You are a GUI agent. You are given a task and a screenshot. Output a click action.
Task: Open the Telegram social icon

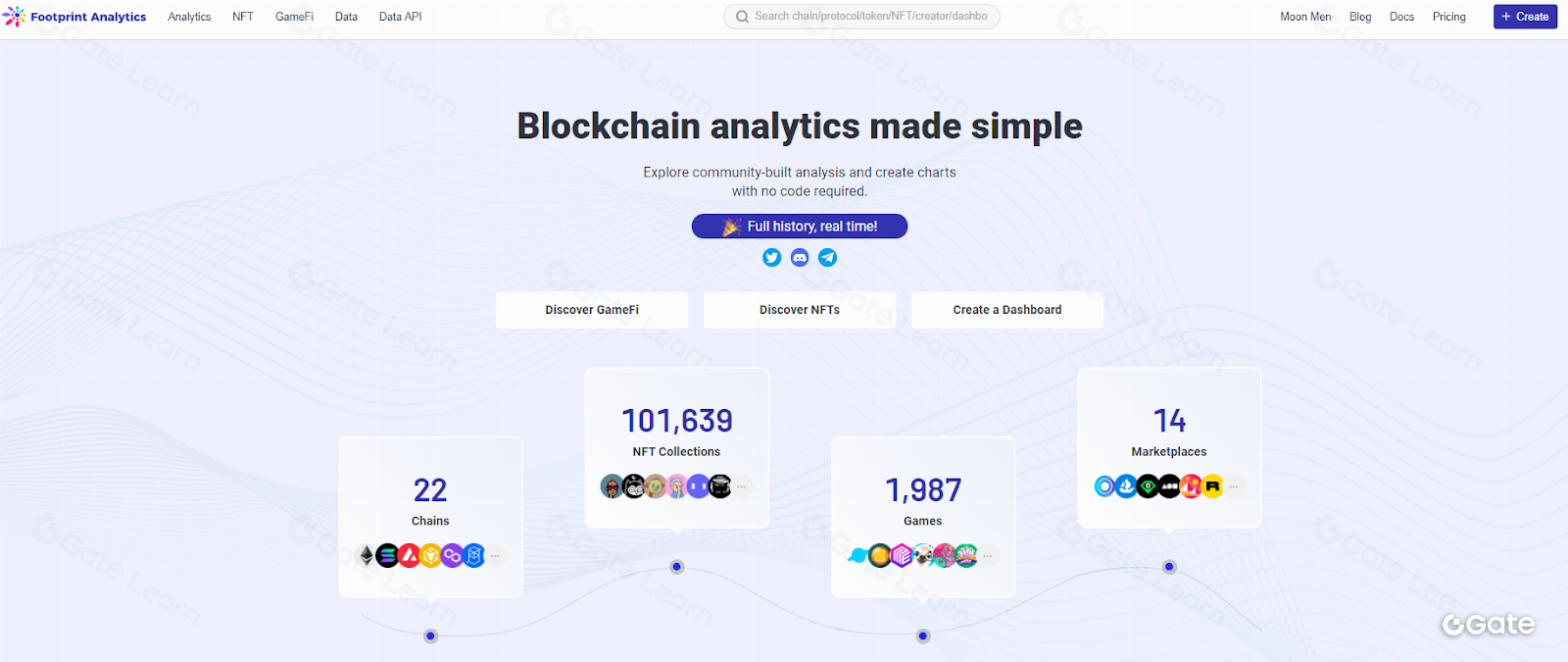pos(828,257)
